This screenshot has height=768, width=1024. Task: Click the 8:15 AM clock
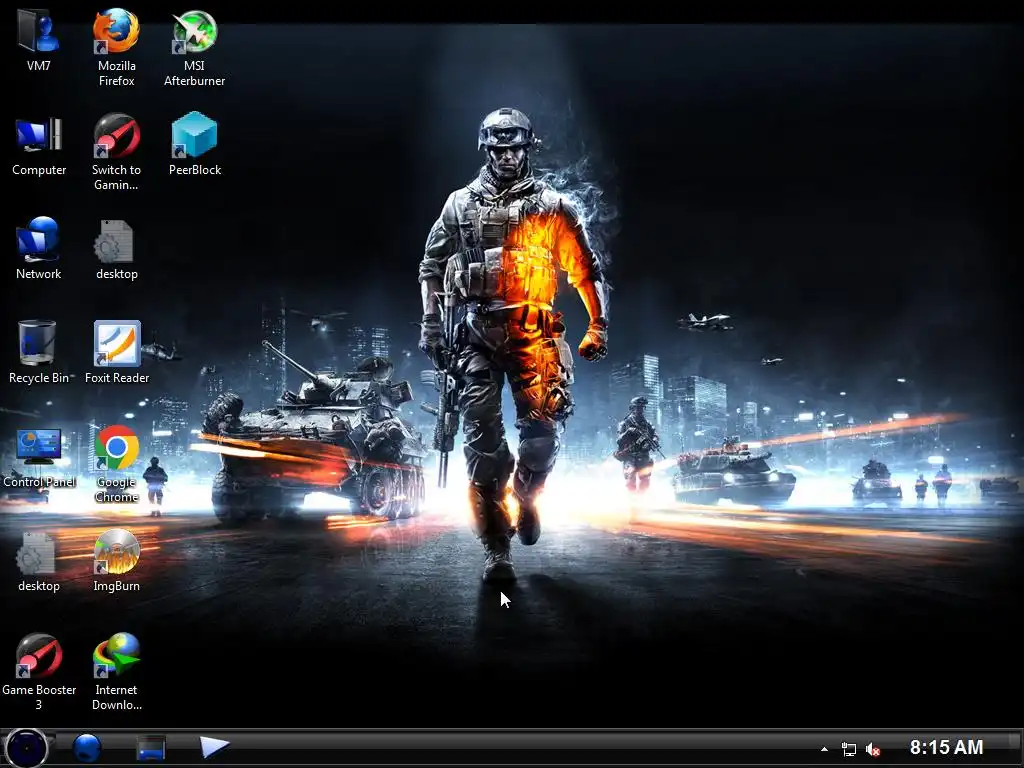(x=946, y=748)
